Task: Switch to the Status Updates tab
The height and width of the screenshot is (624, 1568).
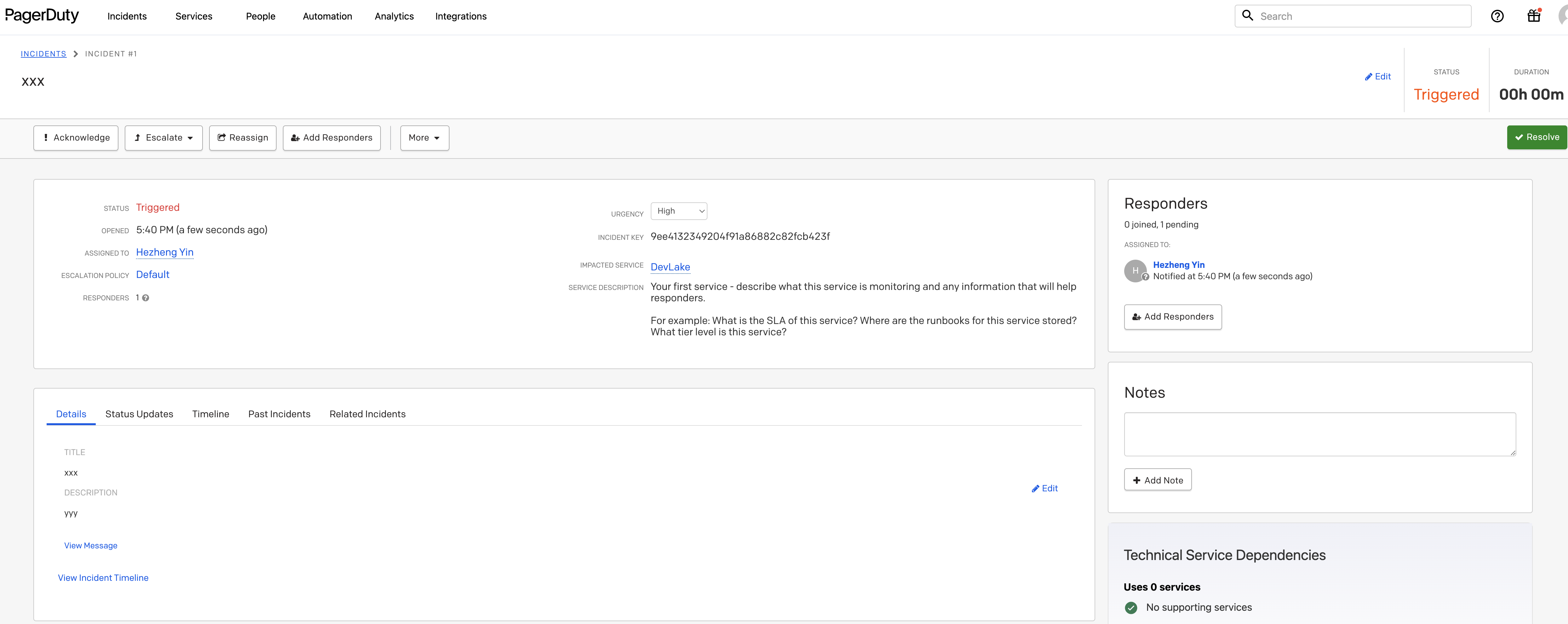Action: (139, 414)
